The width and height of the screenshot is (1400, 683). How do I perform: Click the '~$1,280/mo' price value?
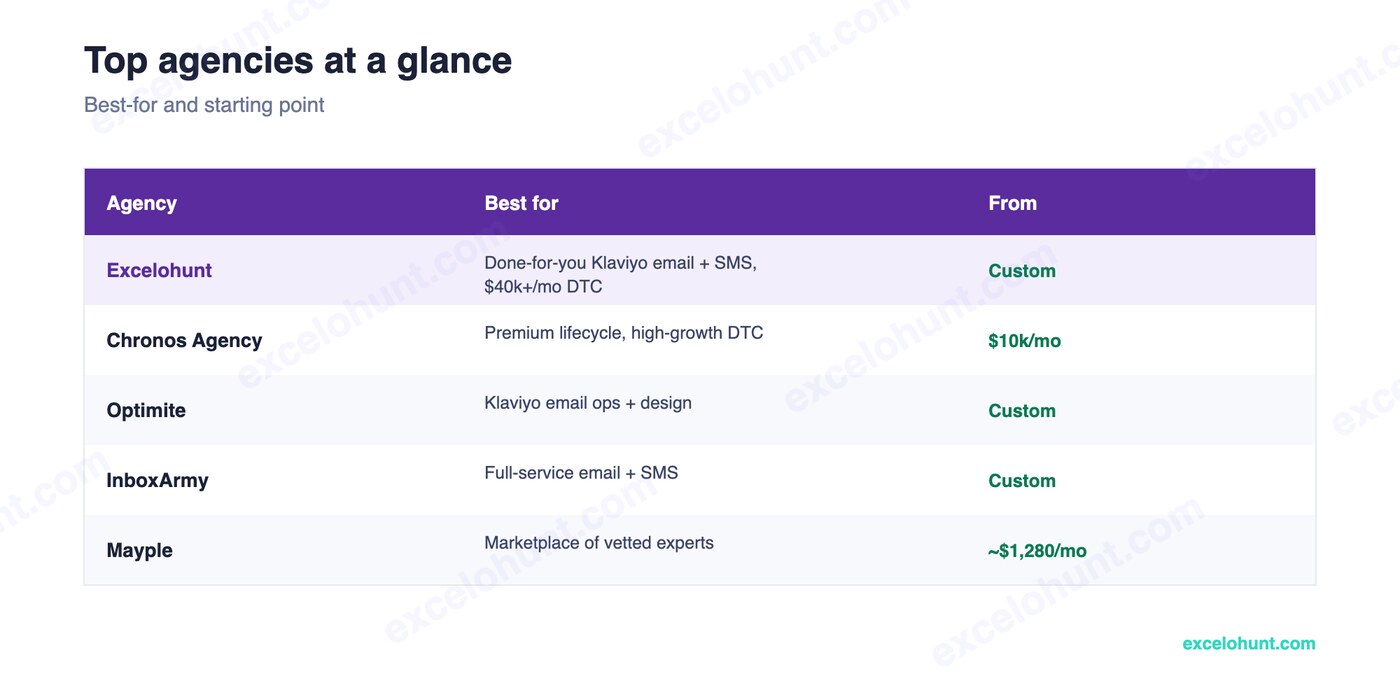point(1037,551)
